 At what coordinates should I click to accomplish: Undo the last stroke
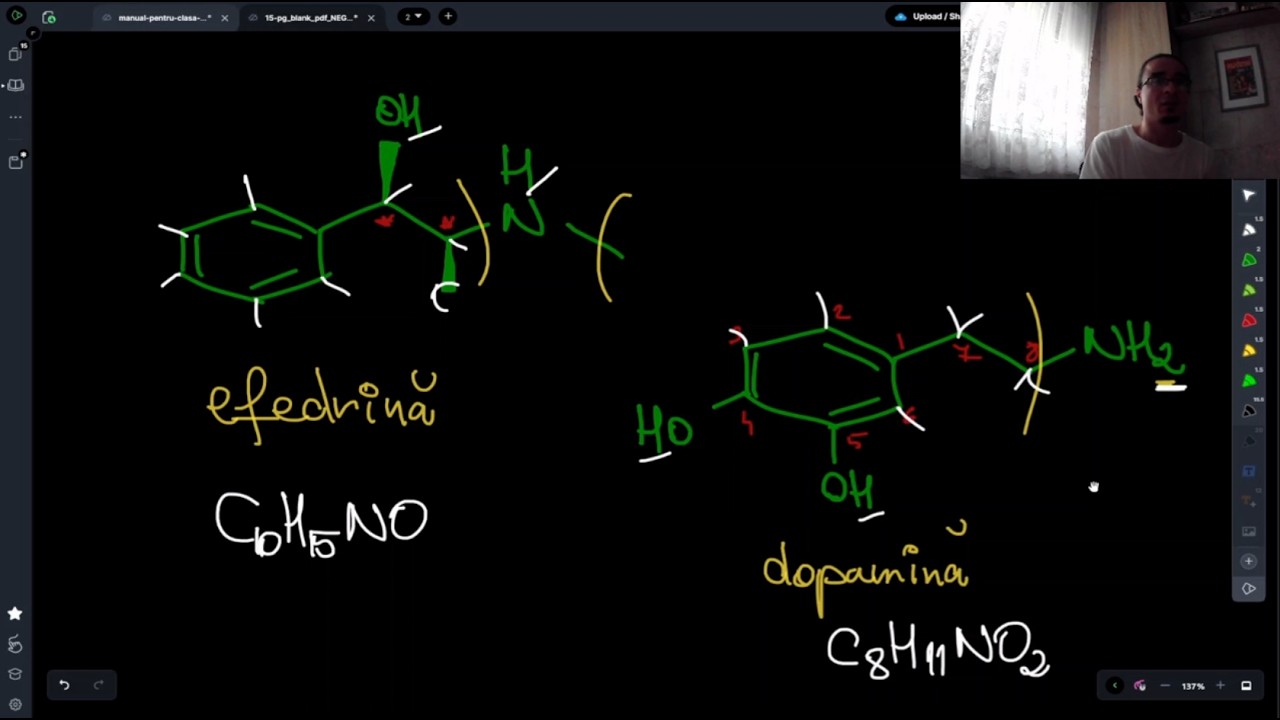point(64,685)
